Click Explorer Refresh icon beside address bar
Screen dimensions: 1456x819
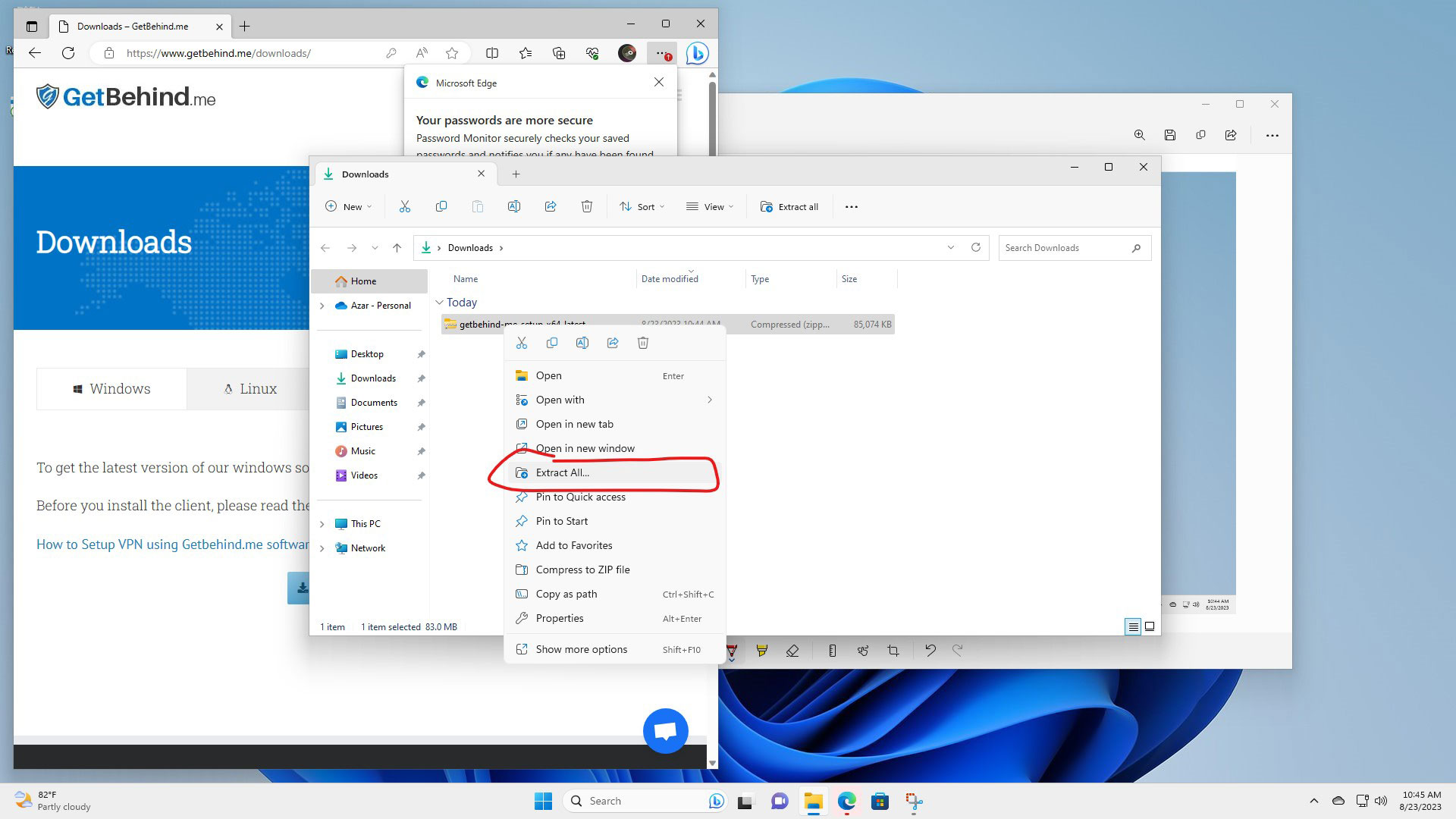(976, 248)
